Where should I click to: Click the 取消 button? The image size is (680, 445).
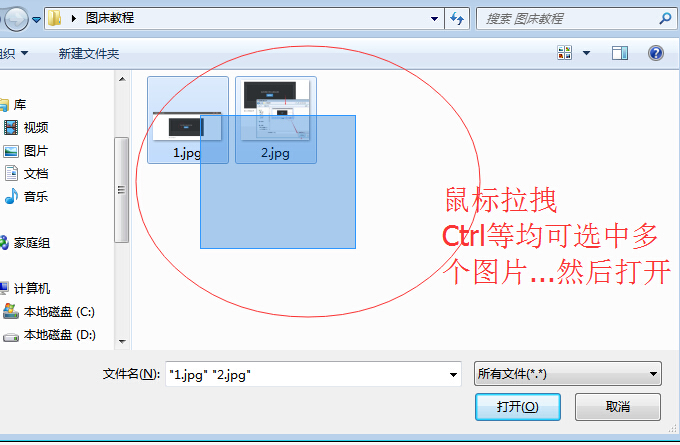click(618, 407)
